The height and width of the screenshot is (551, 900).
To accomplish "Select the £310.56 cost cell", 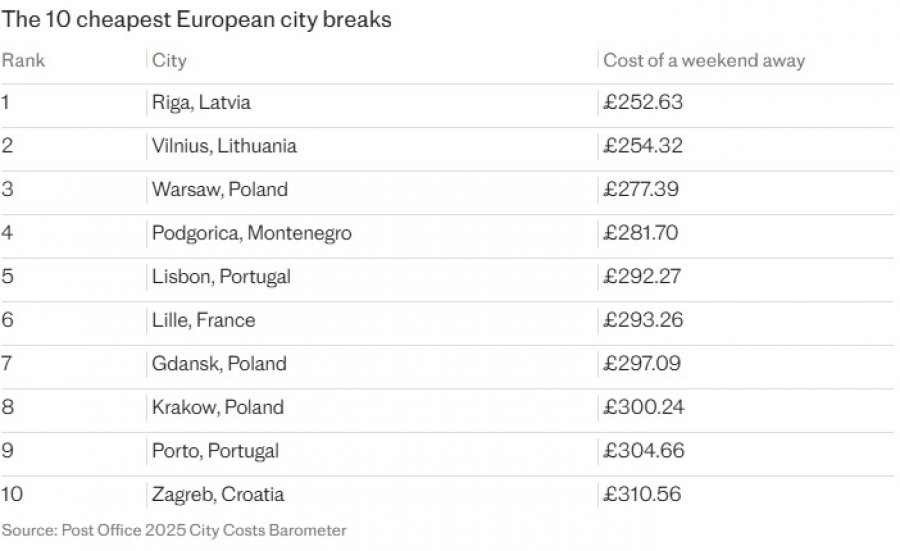I will [x=642, y=494].
